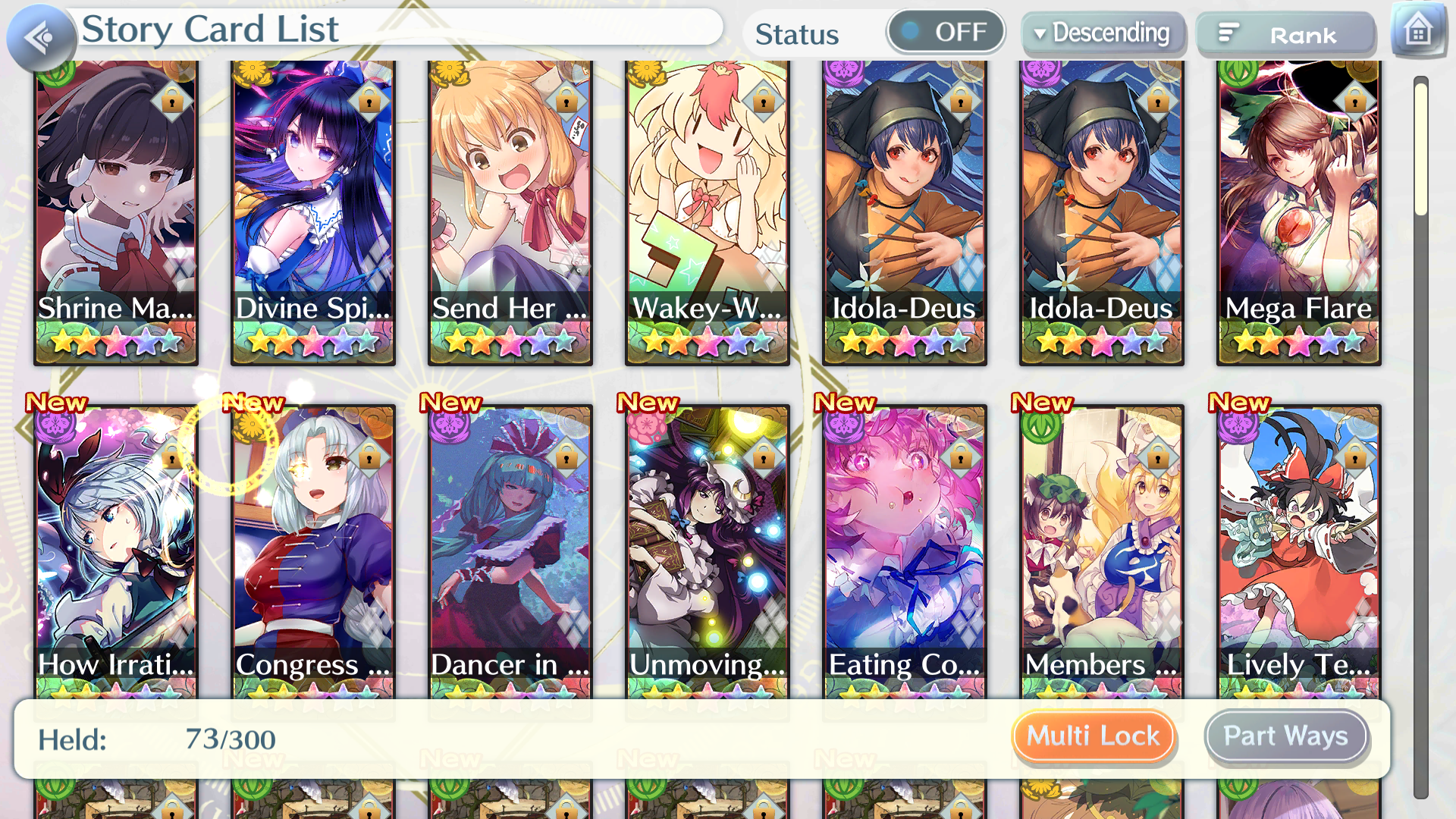Open the Rank sort filter
The width and height of the screenshot is (1456, 819).
pyautogui.click(x=1285, y=34)
